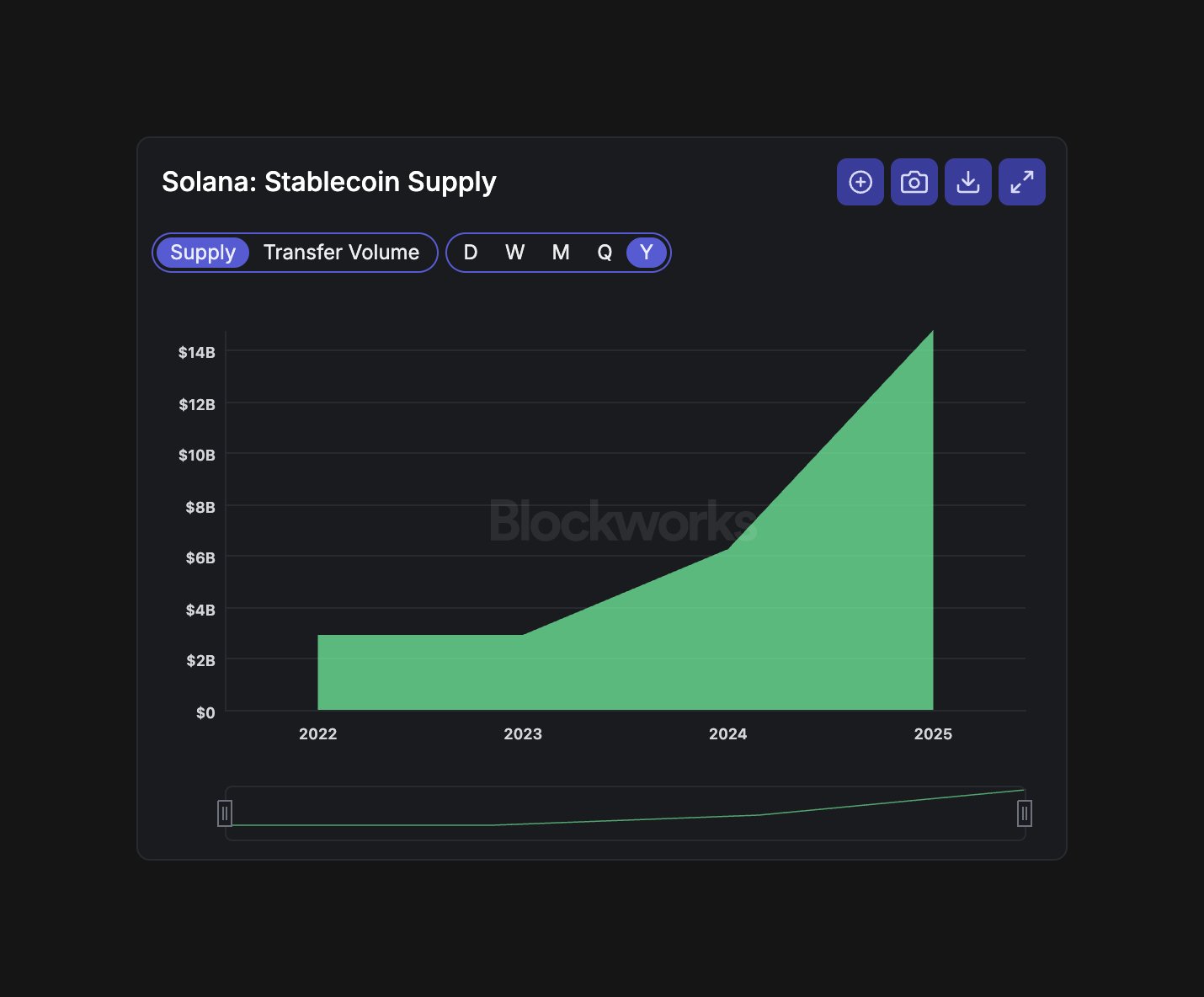Select D daily timeframe
1204x997 pixels.
pos(471,252)
